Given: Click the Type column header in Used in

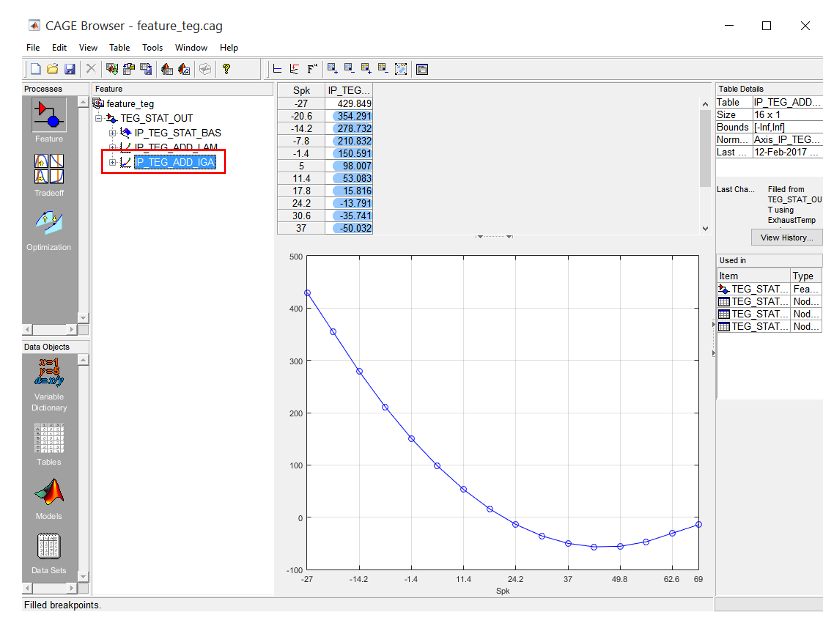Looking at the screenshot, I should pyautogui.click(x=806, y=276).
